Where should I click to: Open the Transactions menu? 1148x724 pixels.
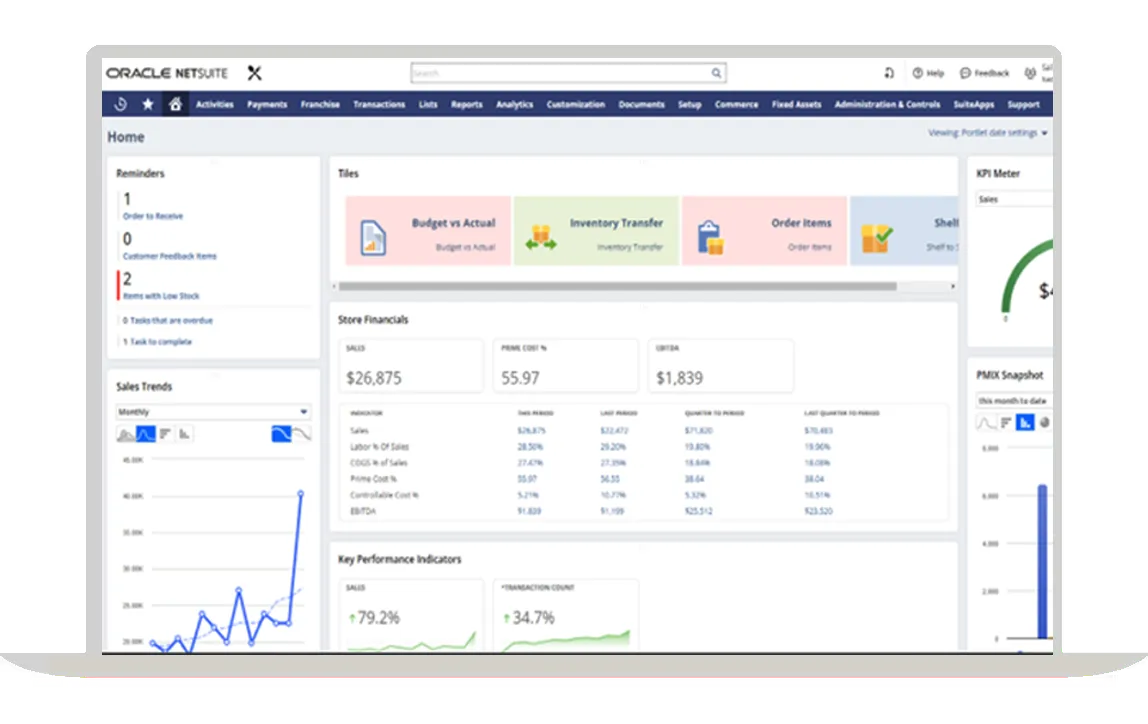tap(379, 104)
